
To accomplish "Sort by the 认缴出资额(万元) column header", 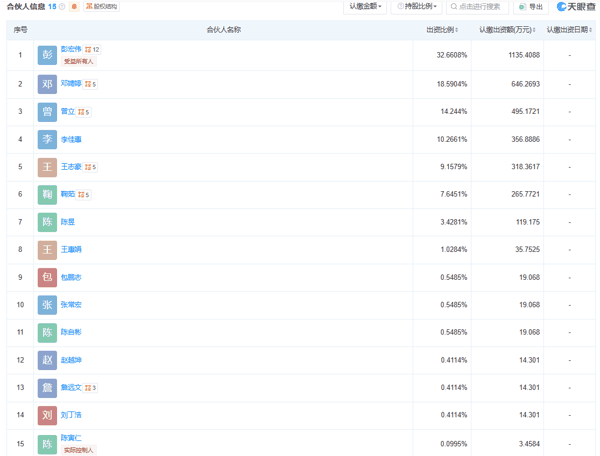I will click(507, 30).
